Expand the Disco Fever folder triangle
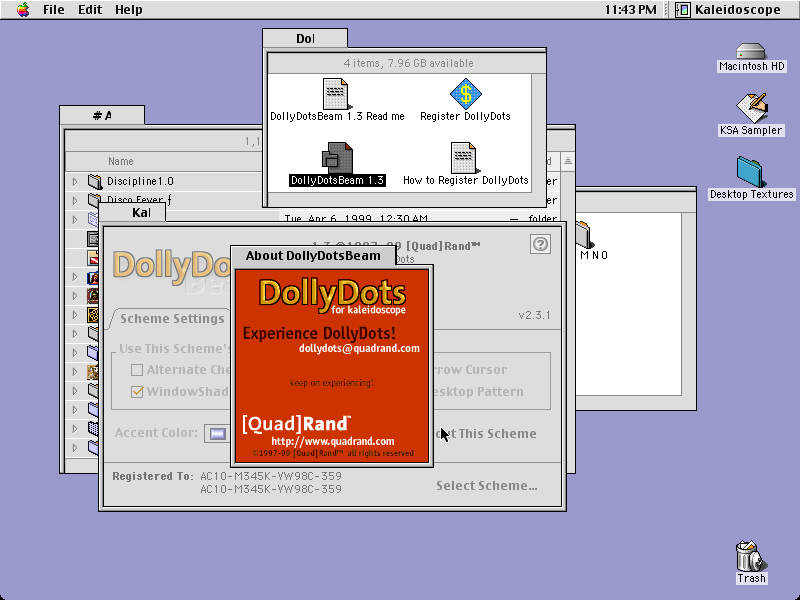 coord(75,200)
